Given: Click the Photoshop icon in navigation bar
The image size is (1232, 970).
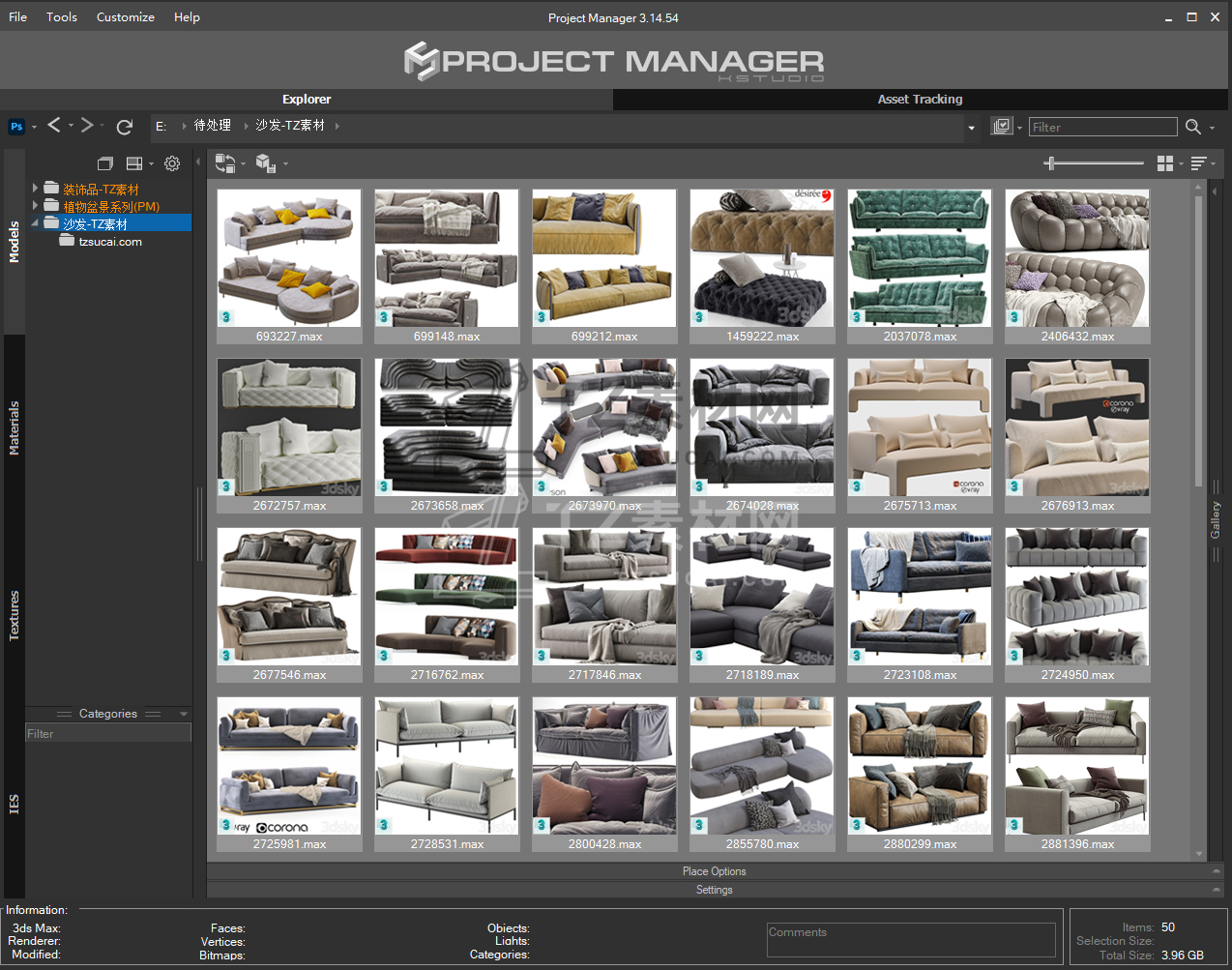Looking at the screenshot, I should click(16, 127).
